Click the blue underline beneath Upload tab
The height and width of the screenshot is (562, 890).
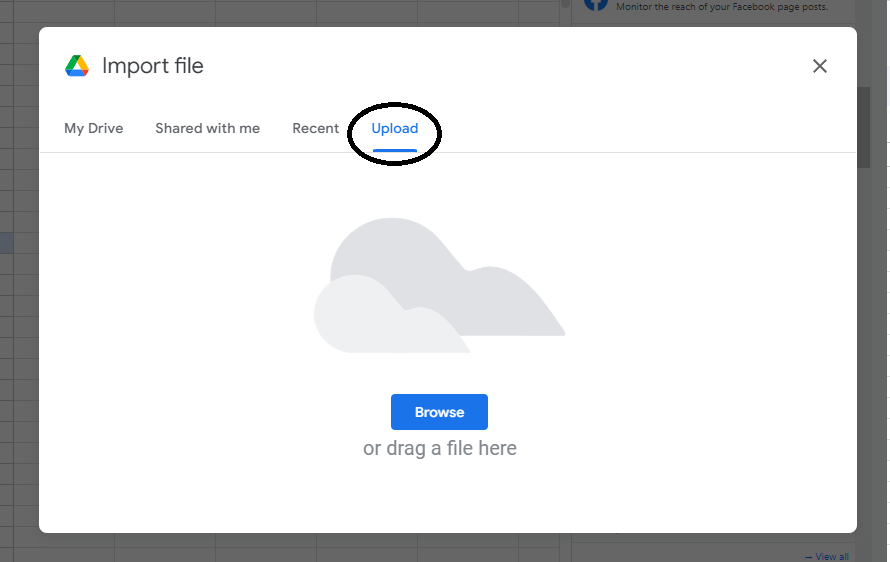[x=395, y=150]
